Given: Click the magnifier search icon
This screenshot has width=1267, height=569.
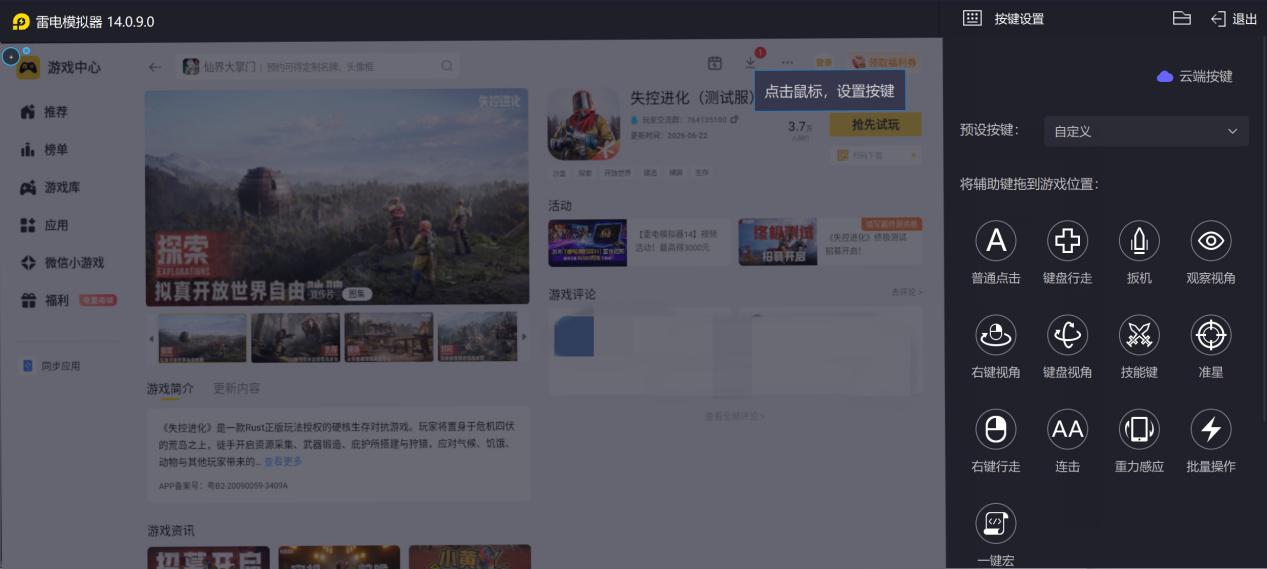Looking at the screenshot, I should tap(447, 67).
